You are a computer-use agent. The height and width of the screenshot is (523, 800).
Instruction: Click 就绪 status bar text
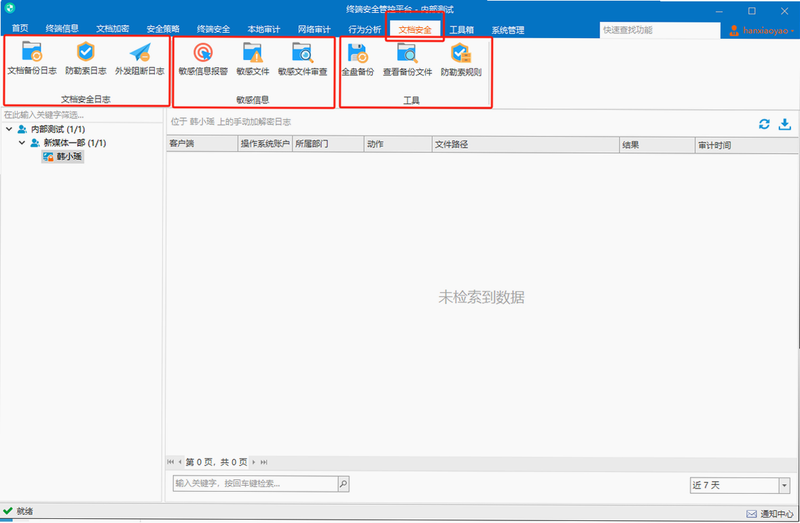coord(24,511)
